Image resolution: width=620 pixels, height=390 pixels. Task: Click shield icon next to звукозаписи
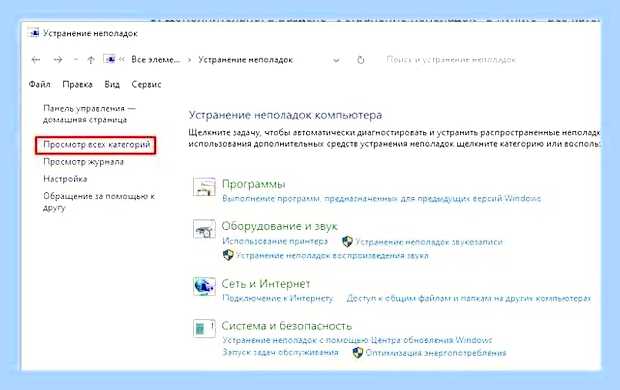pos(347,241)
